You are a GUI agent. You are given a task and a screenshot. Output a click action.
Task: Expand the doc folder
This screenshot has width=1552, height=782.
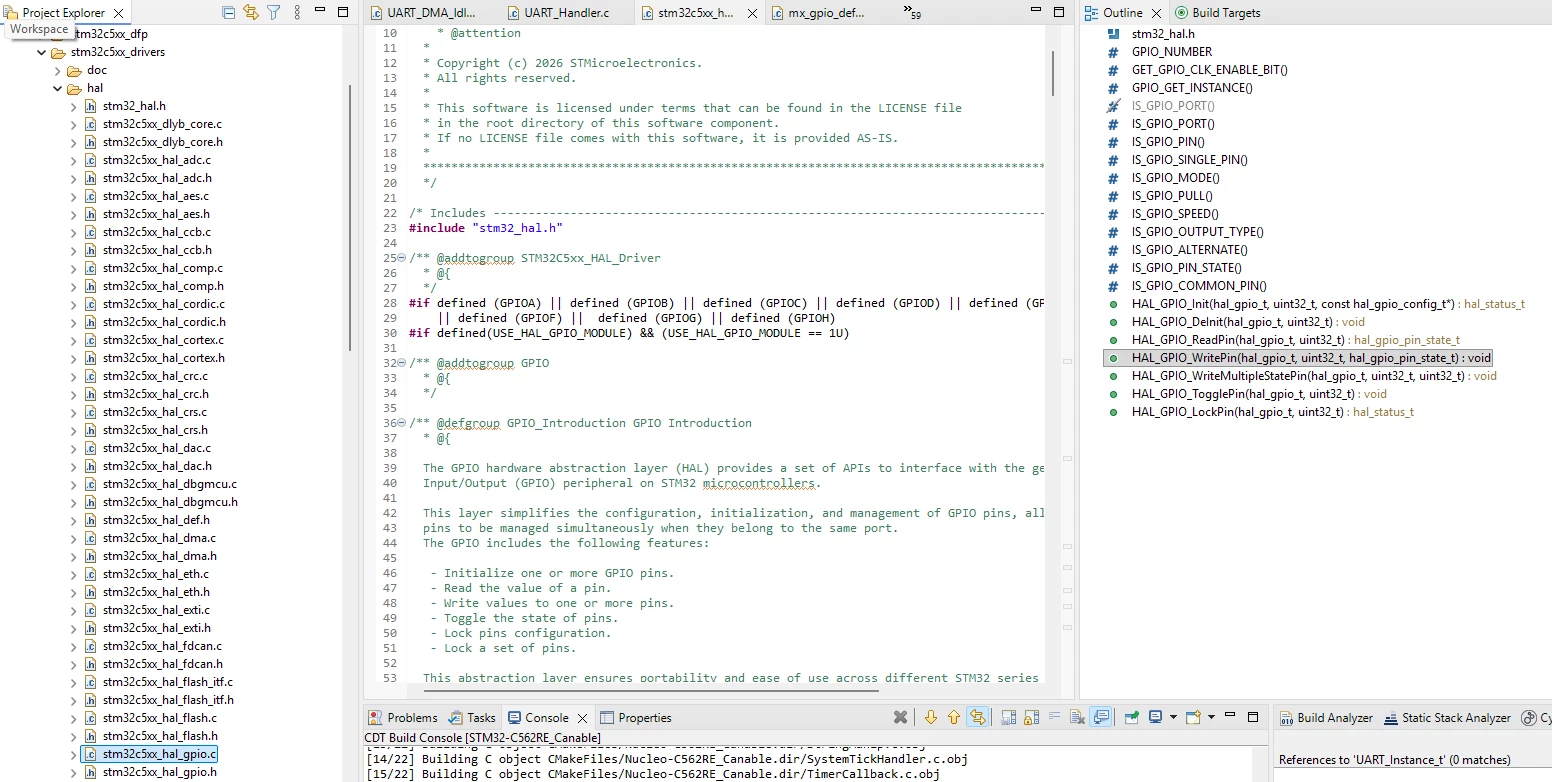point(57,70)
